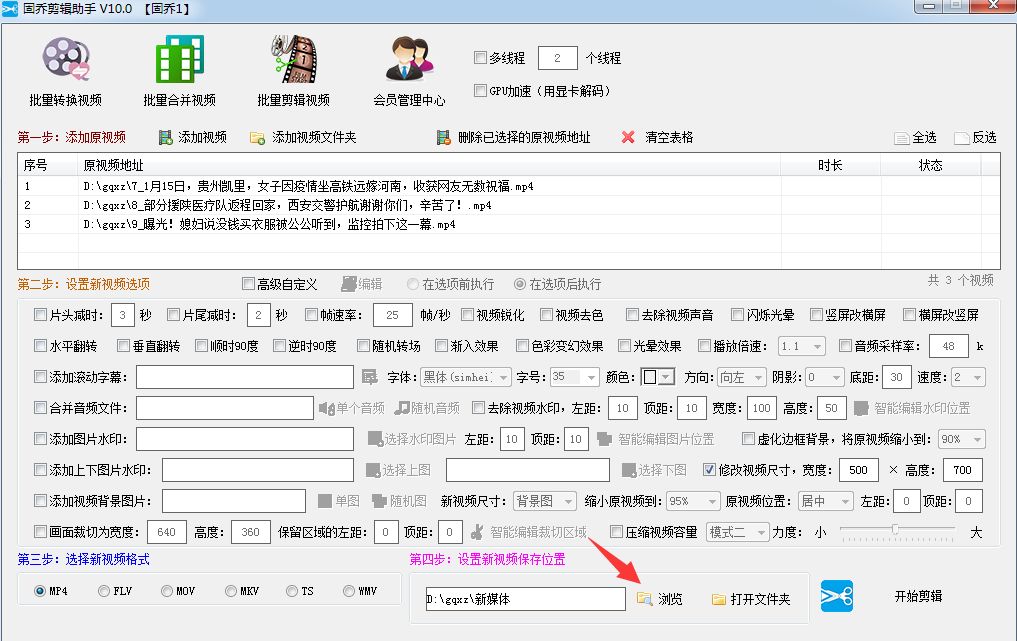
Task: Open the 新视频尺寸 dropdown showing 背景图
Action: pos(544,502)
